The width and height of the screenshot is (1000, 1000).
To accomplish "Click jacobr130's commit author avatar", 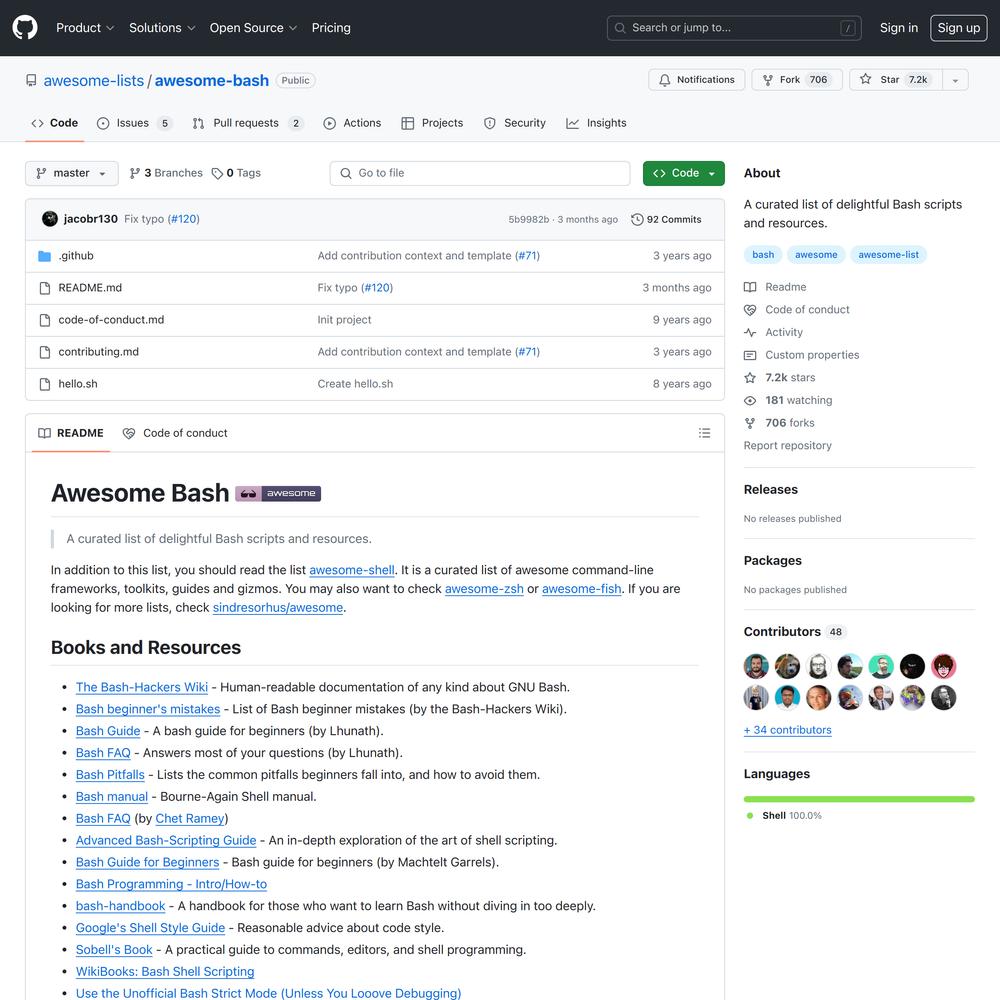I will click(x=50, y=219).
